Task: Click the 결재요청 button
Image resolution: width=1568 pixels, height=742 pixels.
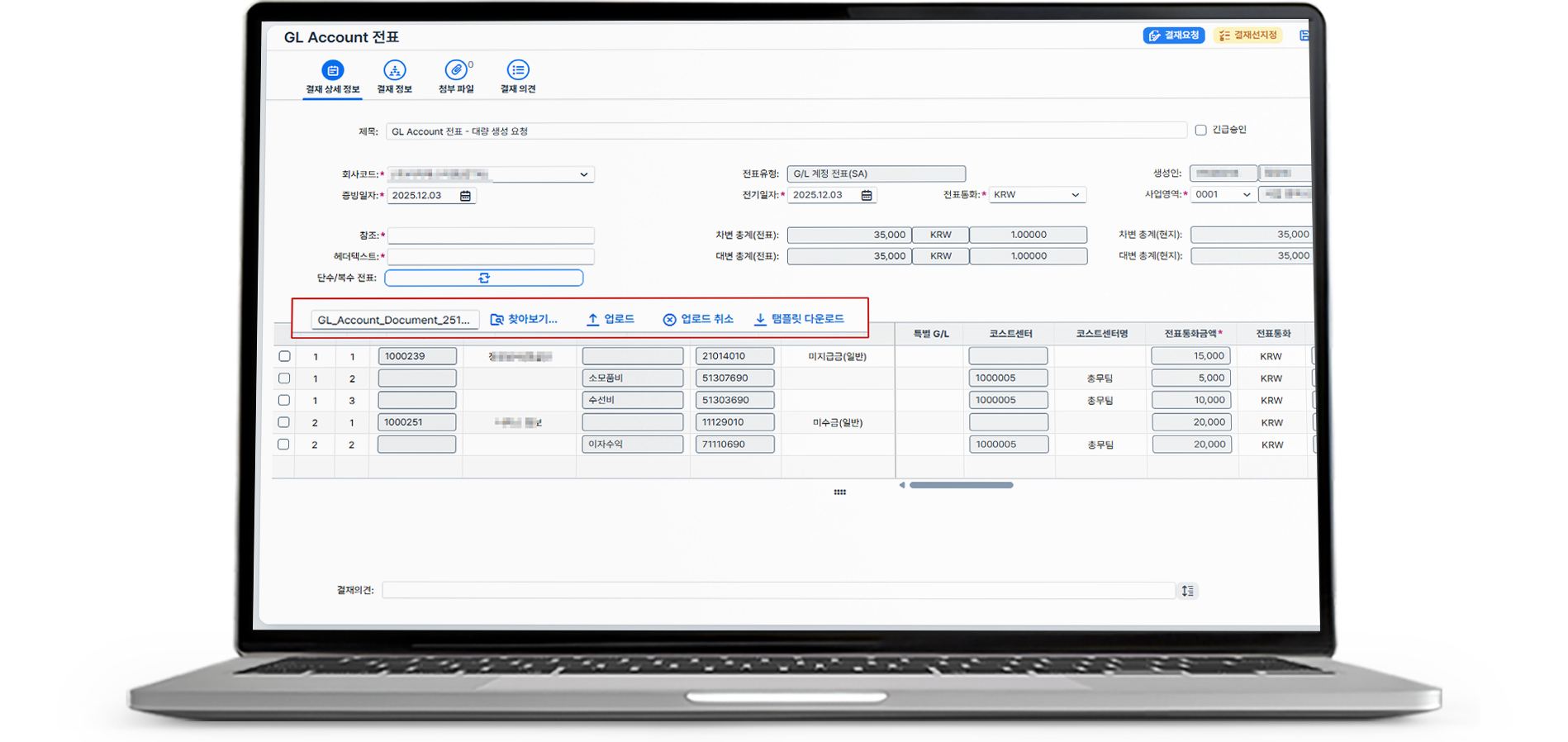Action: (x=1174, y=36)
